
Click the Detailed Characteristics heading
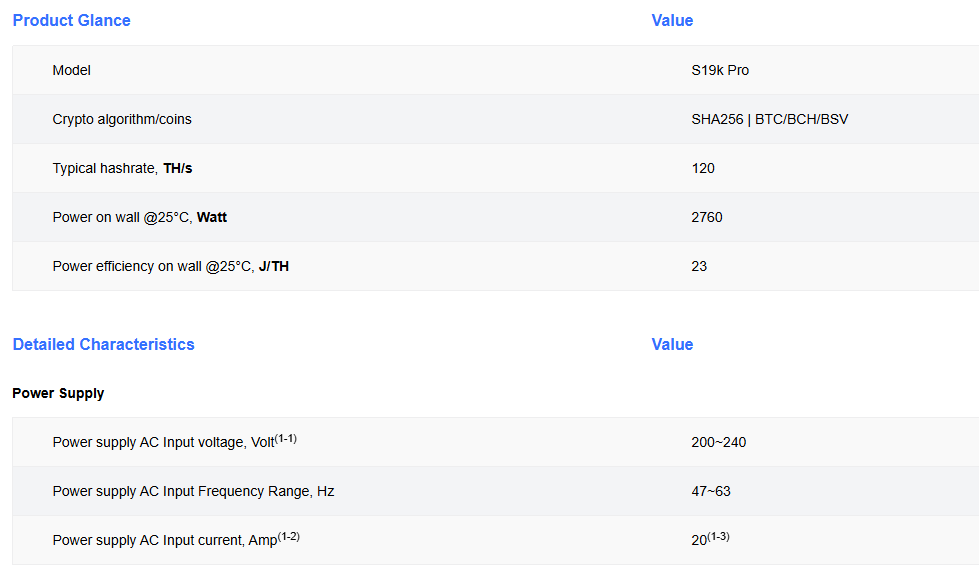pos(103,344)
